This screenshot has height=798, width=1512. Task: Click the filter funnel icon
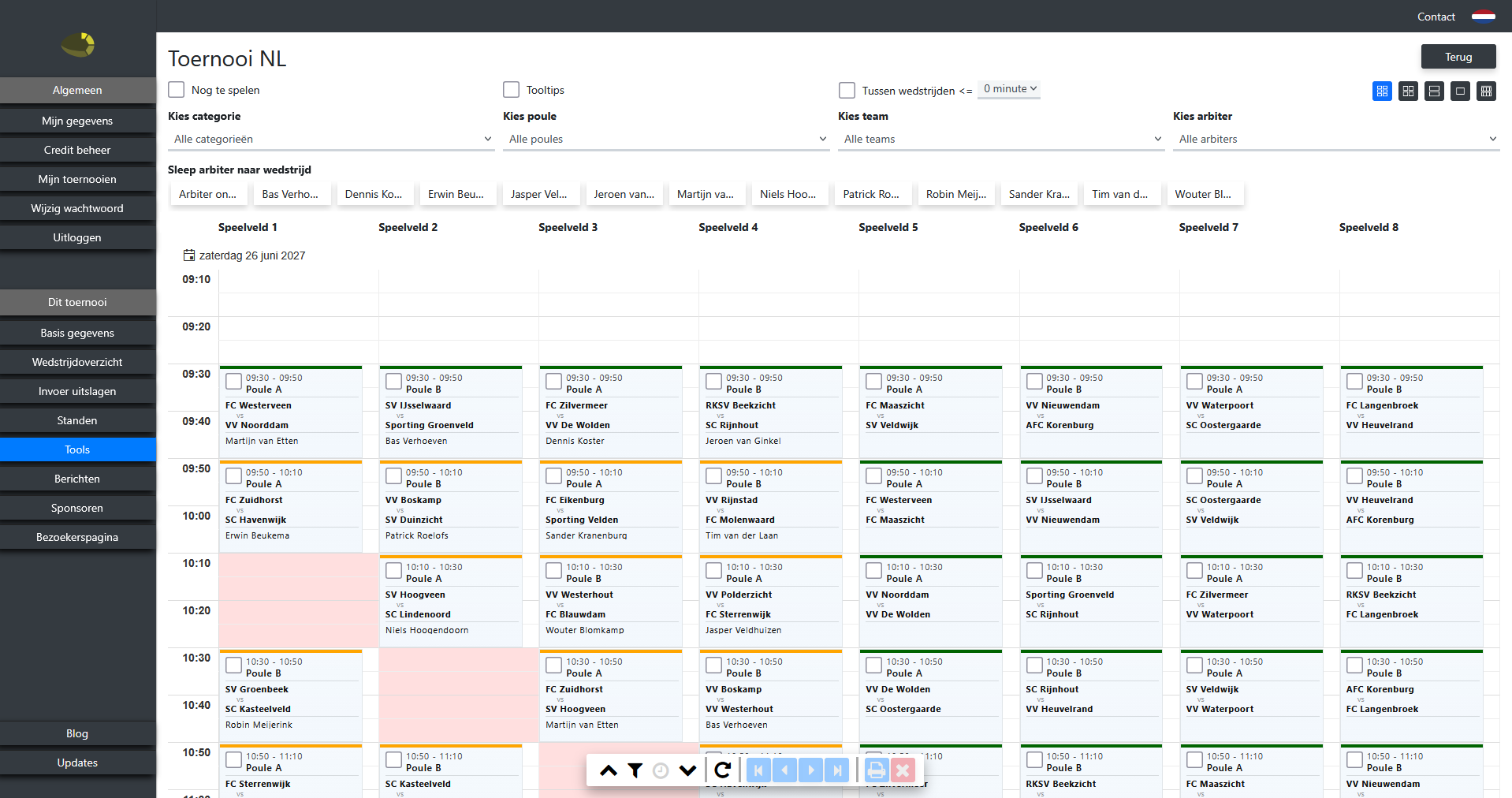tap(635, 770)
